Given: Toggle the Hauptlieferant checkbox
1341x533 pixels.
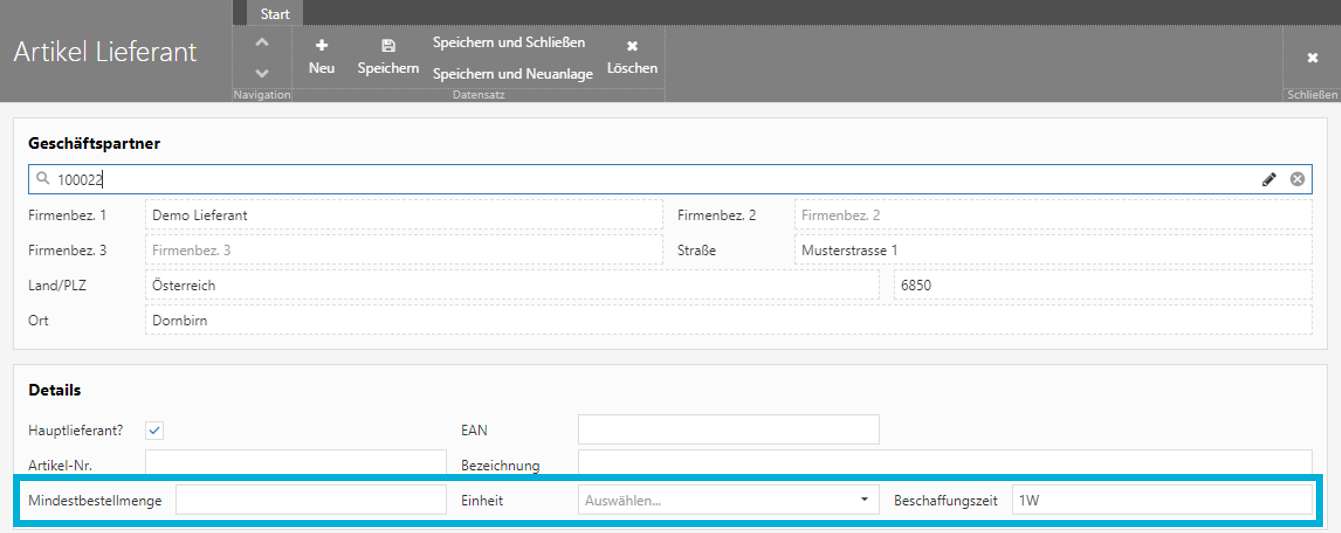Looking at the screenshot, I should (154, 430).
